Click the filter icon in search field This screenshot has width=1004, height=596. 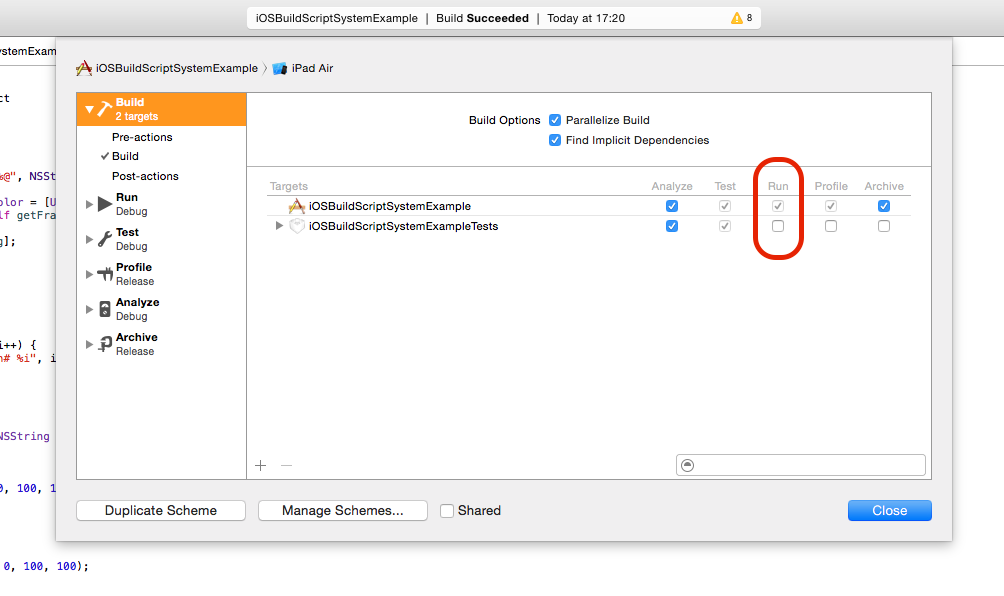point(688,465)
